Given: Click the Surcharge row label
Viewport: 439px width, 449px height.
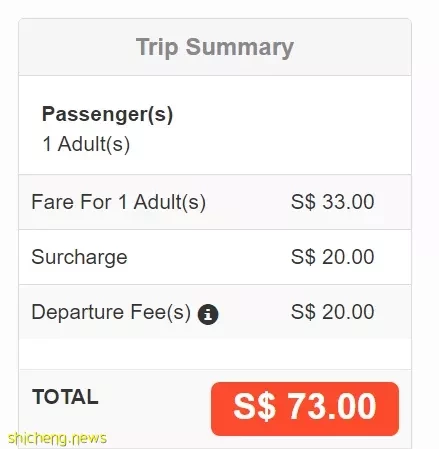Looking at the screenshot, I should pyautogui.click(x=79, y=257).
